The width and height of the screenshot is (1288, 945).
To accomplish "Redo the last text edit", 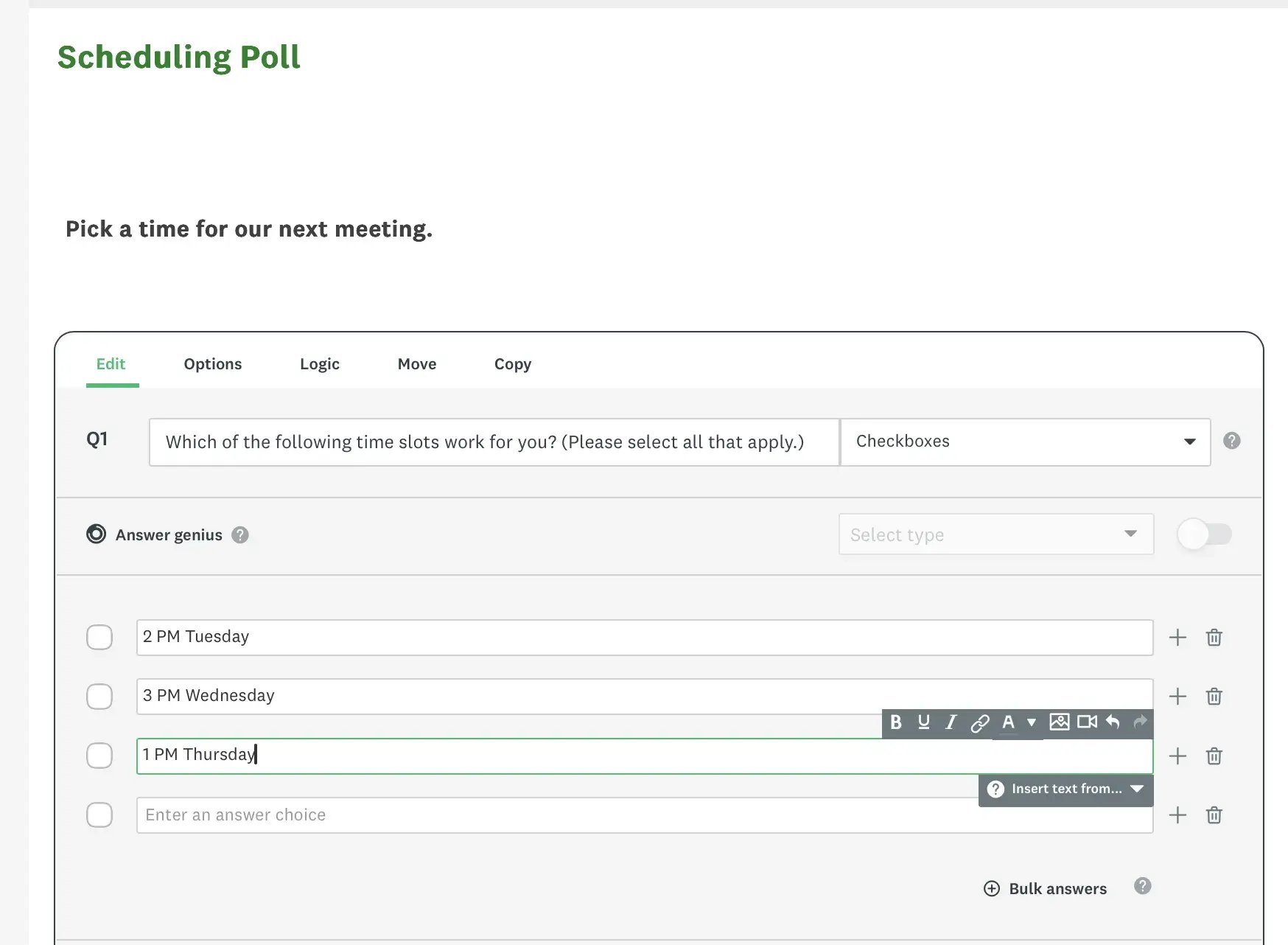I will (1139, 723).
